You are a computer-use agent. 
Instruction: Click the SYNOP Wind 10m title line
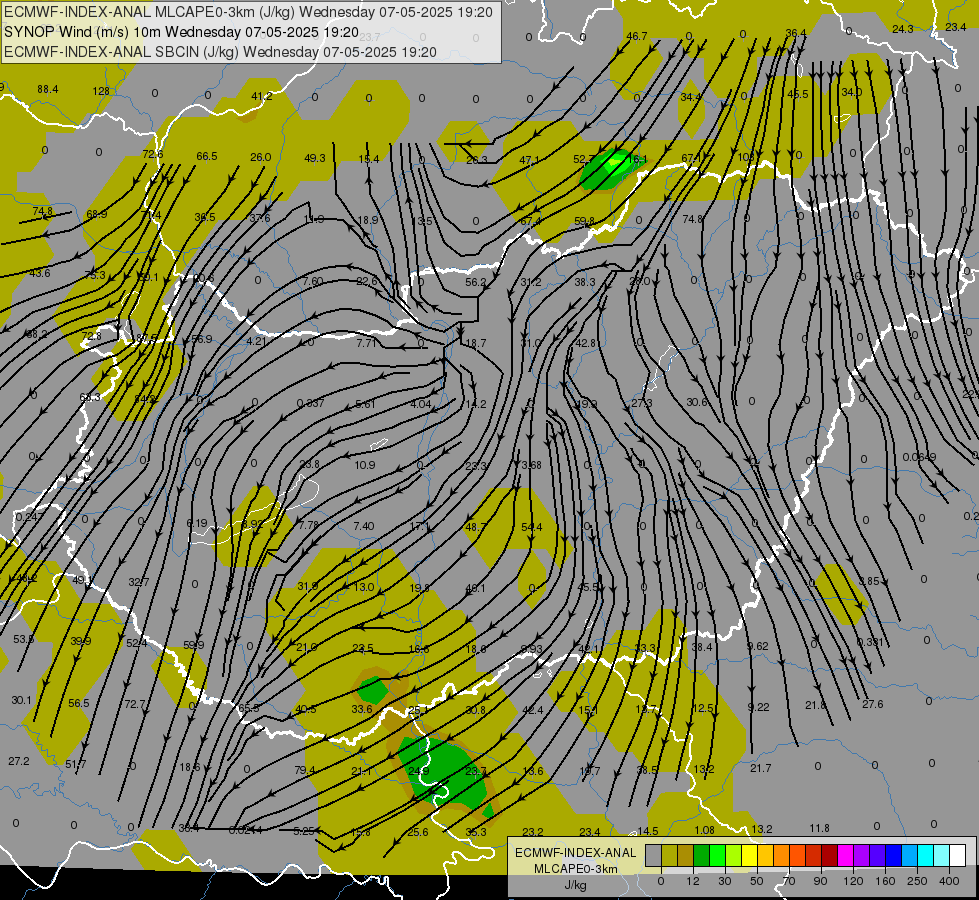(182, 32)
